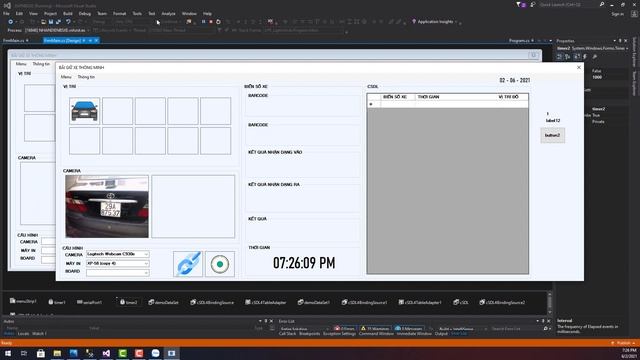
Task: Open the empty BOARD dropdown
Action: click(x=118, y=272)
